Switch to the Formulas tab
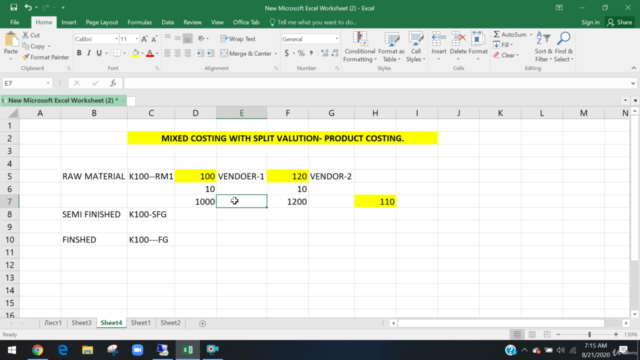 (x=140, y=22)
